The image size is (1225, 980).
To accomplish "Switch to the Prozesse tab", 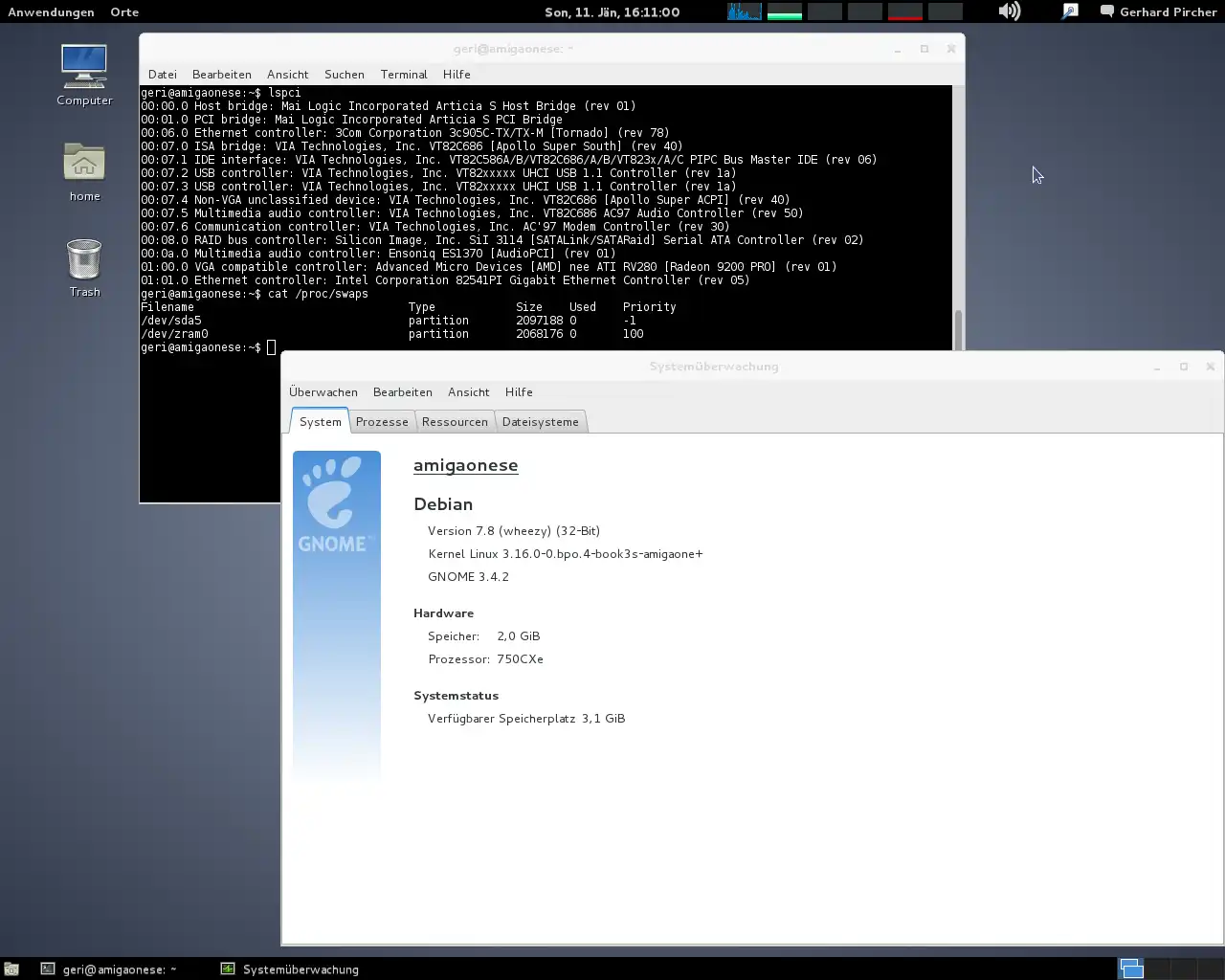I will tap(382, 421).
